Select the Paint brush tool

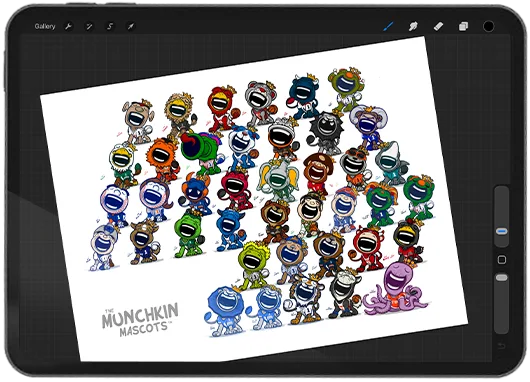[388, 26]
